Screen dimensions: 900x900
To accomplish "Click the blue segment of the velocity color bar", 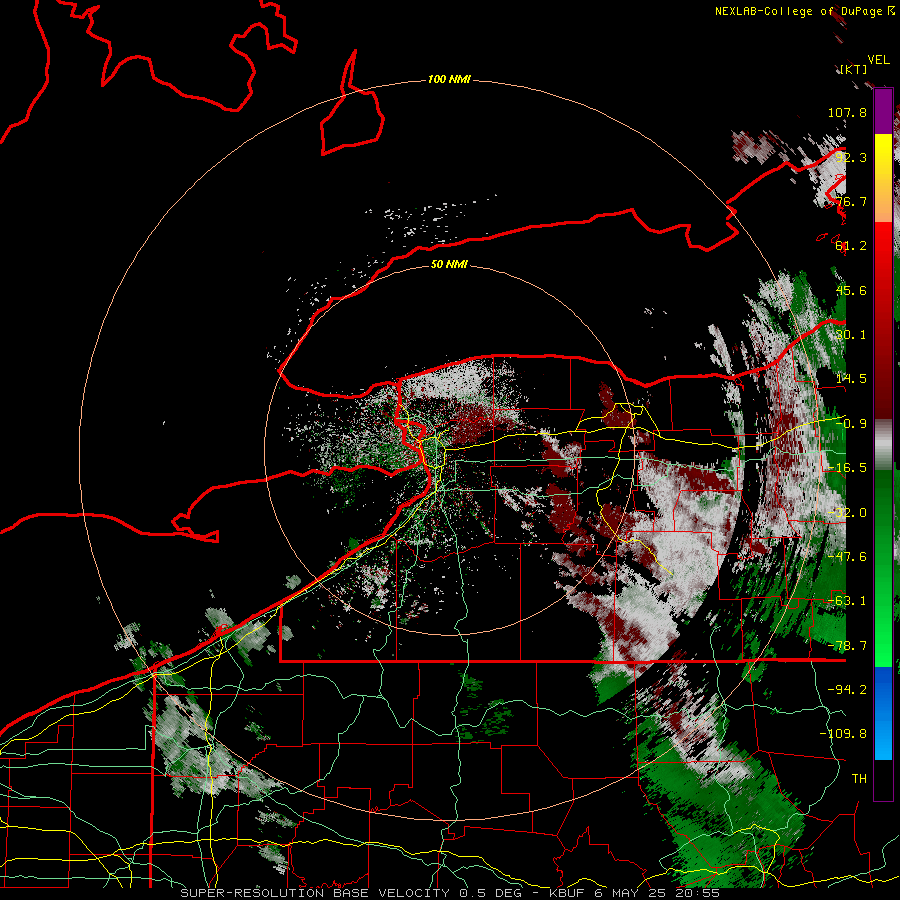I will click(883, 713).
